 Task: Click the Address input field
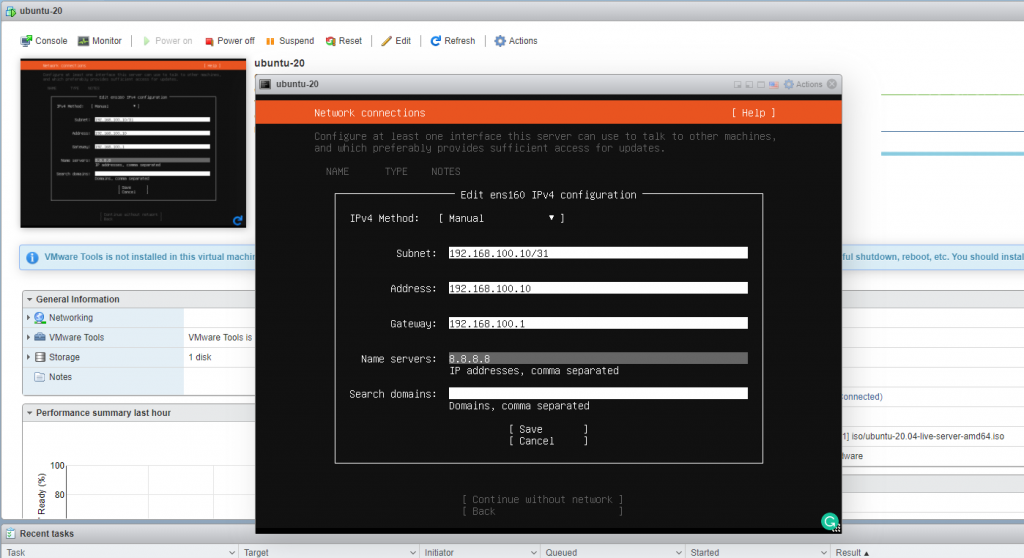coord(598,288)
